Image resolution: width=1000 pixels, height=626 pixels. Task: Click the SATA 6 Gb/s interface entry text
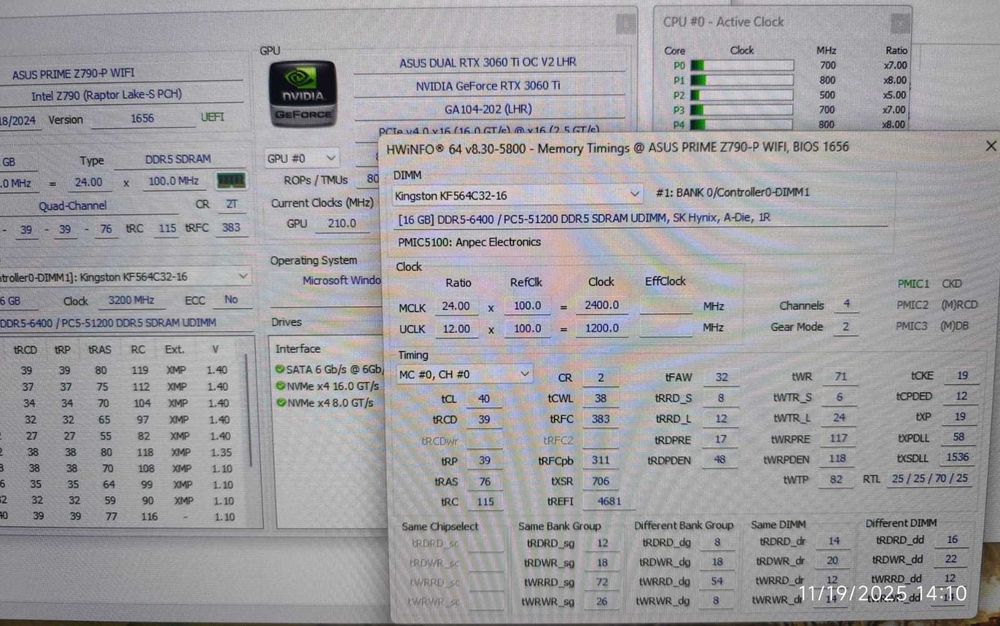tap(334, 369)
